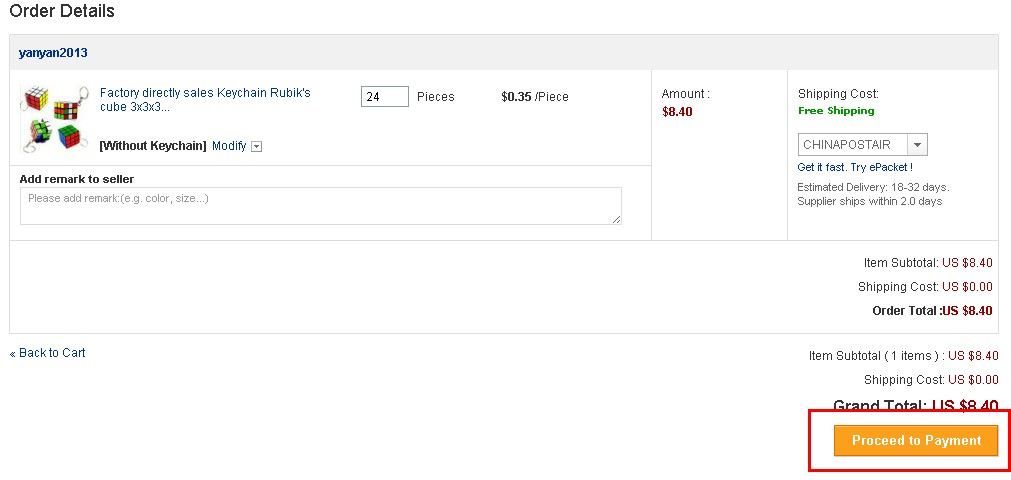Click the remark box resize handle

point(616,219)
